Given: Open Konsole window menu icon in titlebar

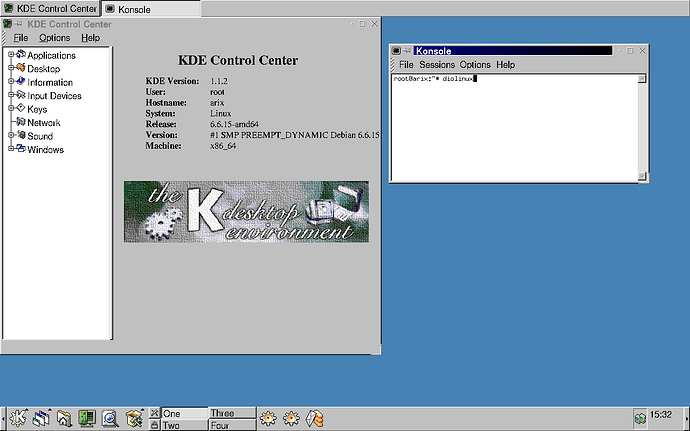Looking at the screenshot, I should pyautogui.click(x=396, y=51).
